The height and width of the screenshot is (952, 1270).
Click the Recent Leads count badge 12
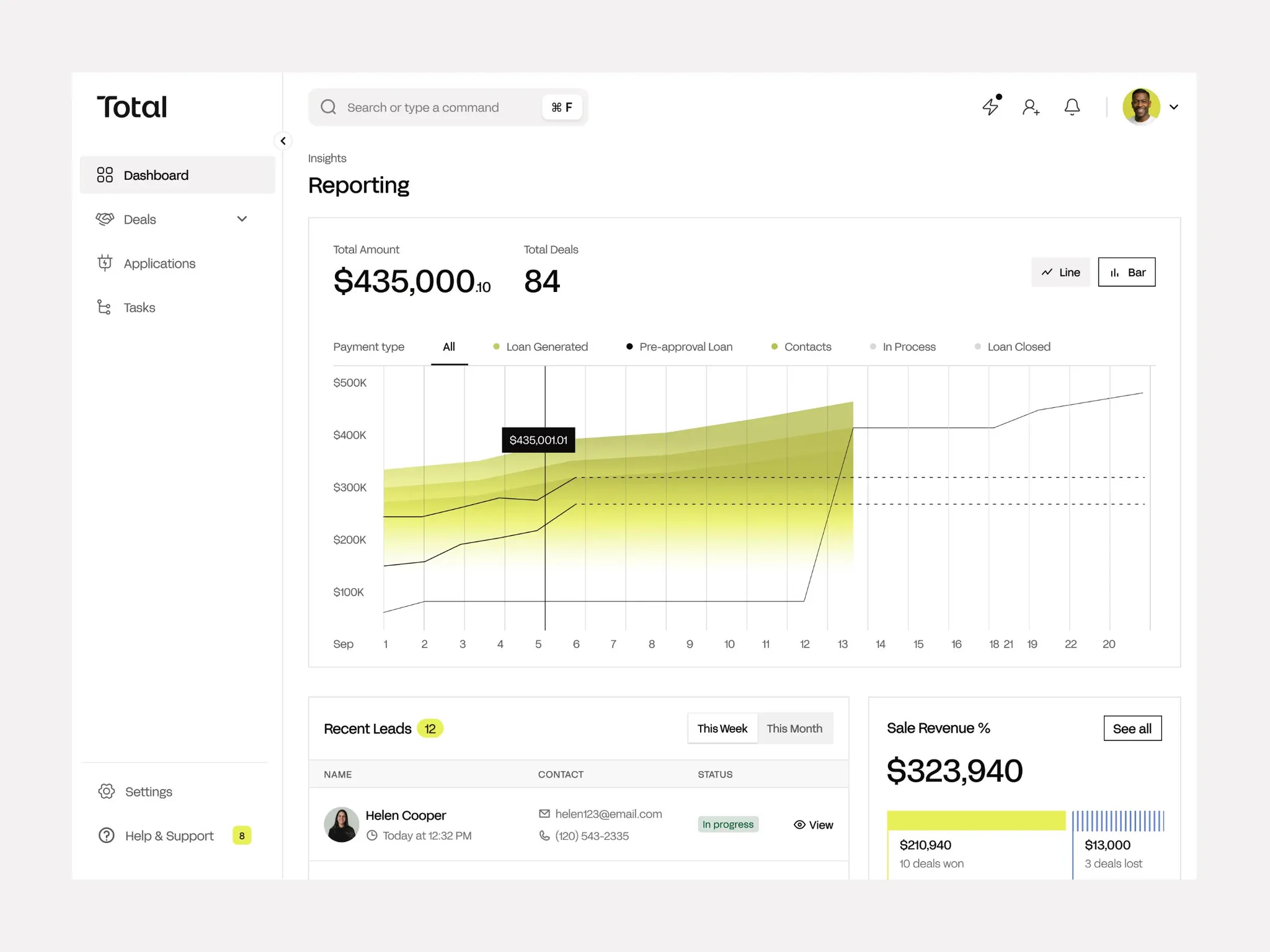click(x=430, y=729)
